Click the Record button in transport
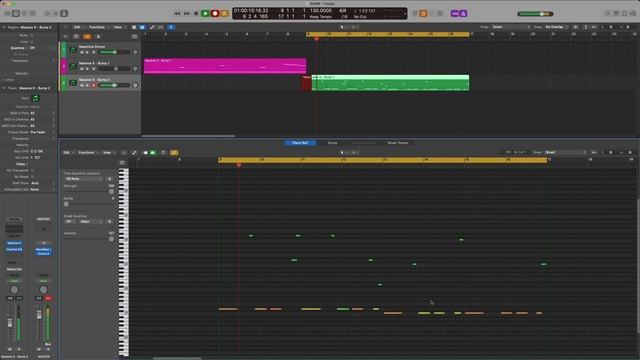 coord(215,13)
